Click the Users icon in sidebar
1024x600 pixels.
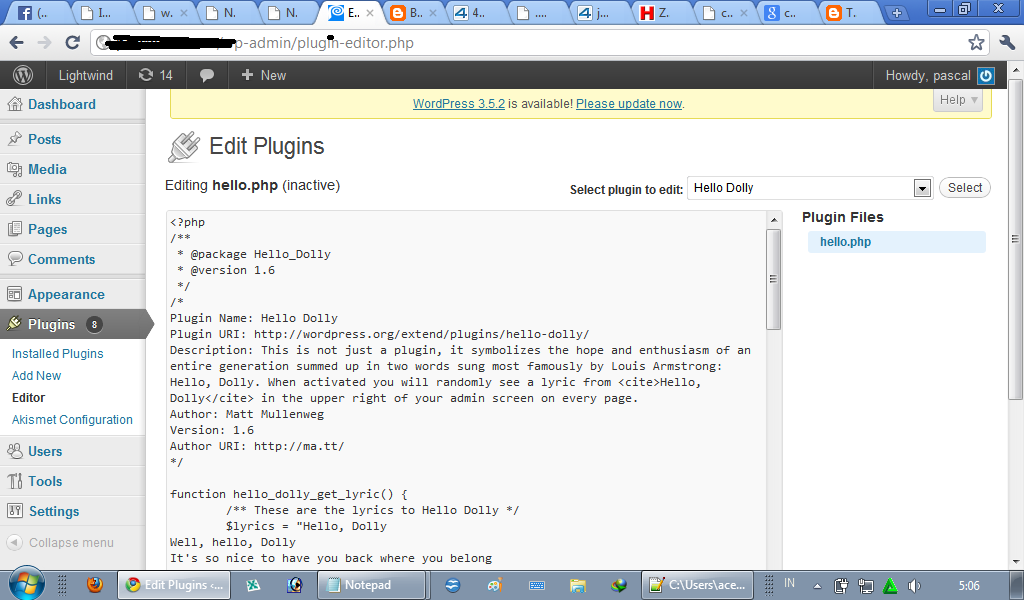tap(17, 451)
